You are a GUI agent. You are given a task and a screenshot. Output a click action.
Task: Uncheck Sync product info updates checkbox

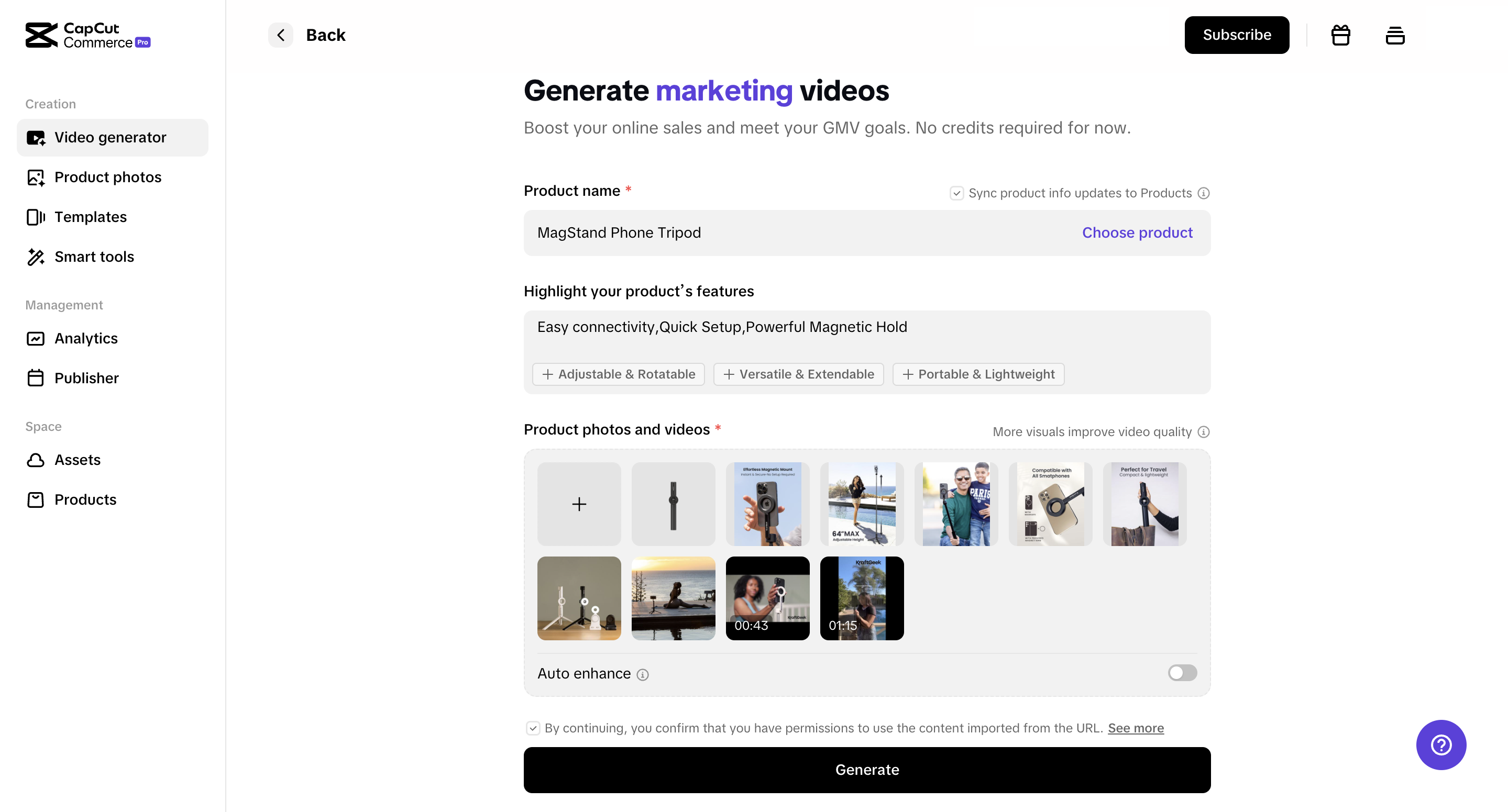pyautogui.click(x=956, y=193)
